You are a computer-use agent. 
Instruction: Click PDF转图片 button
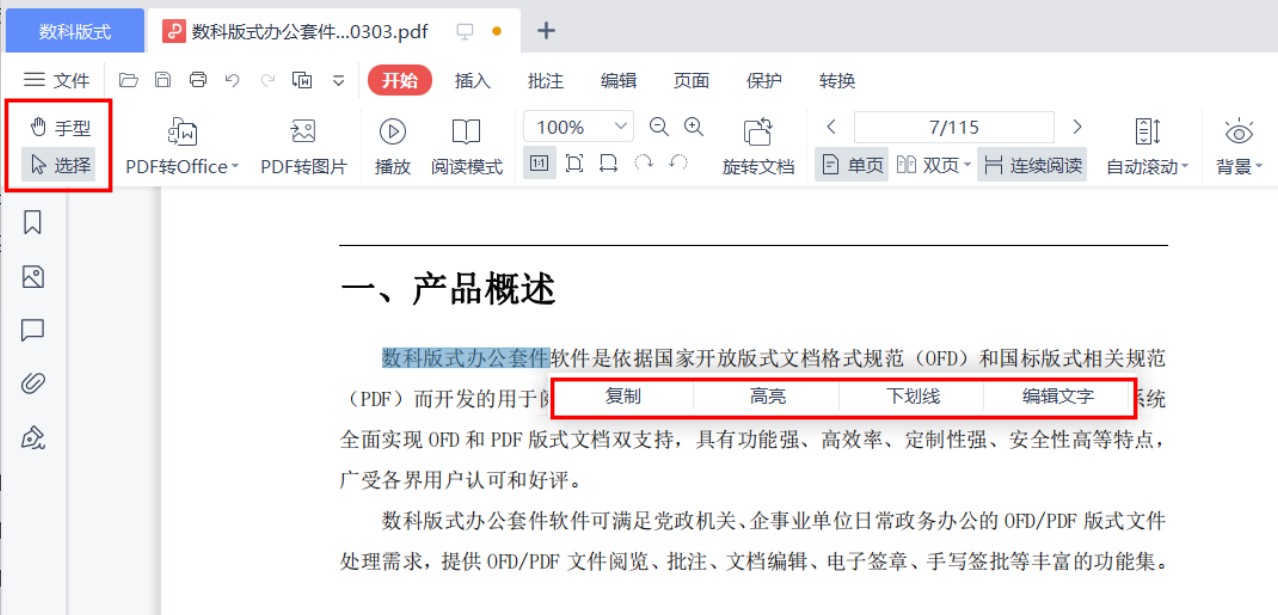click(x=303, y=147)
